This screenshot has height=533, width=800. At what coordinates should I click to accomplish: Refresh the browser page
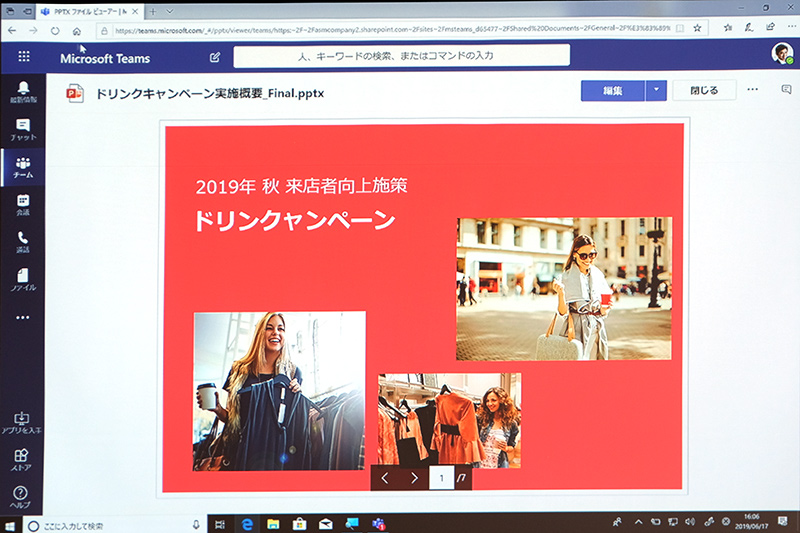(55, 31)
